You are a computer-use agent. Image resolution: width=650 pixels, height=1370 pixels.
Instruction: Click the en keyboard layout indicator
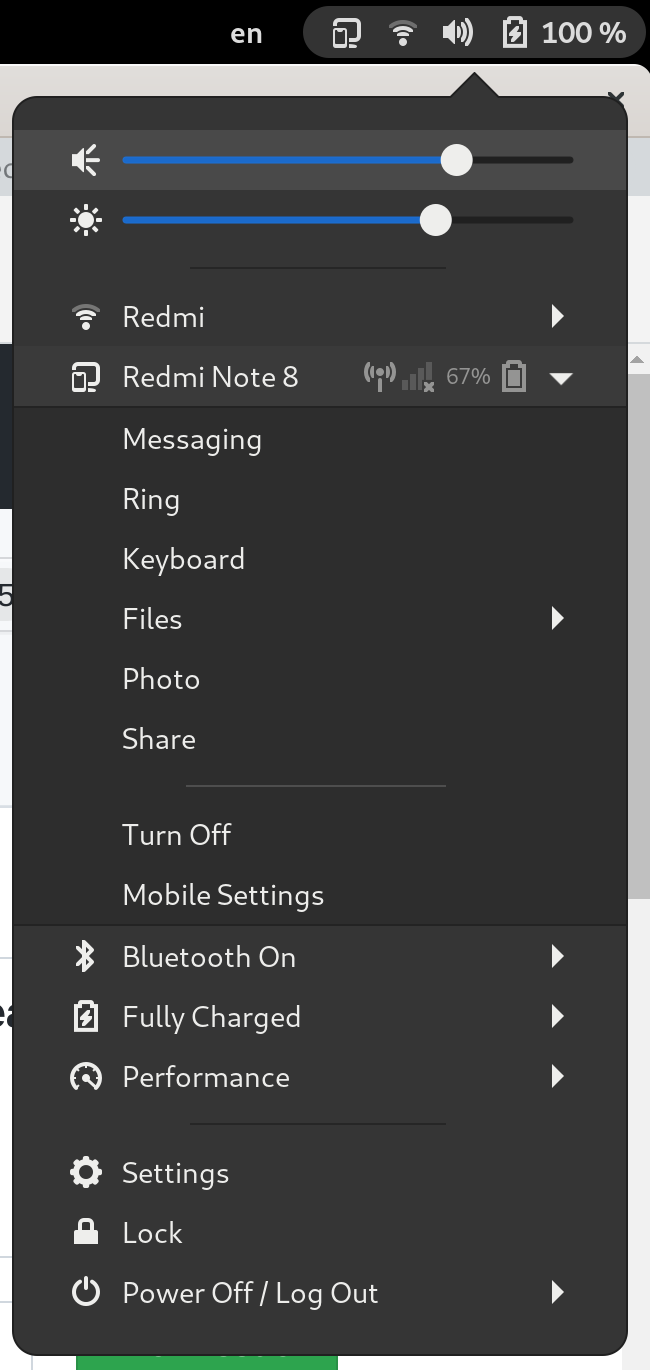click(245, 32)
